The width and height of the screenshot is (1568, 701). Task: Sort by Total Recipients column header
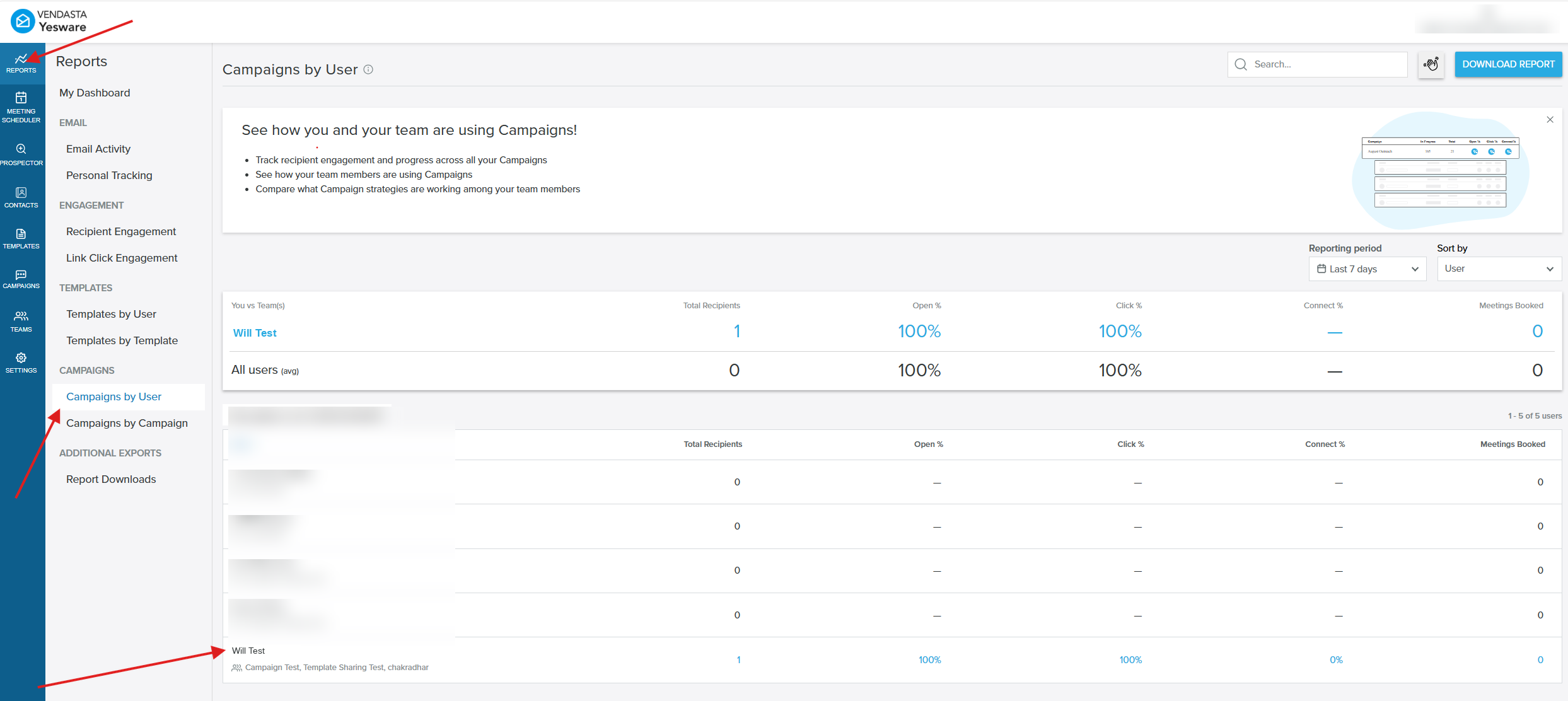pos(712,444)
